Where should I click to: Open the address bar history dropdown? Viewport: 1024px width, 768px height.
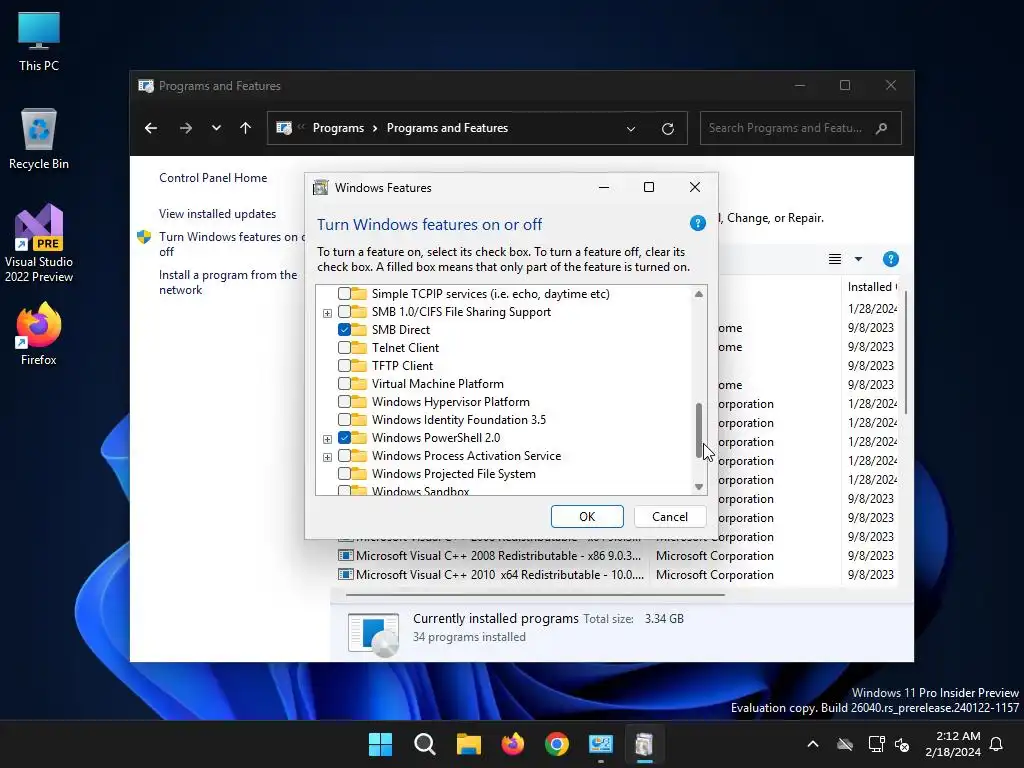[x=631, y=129]
